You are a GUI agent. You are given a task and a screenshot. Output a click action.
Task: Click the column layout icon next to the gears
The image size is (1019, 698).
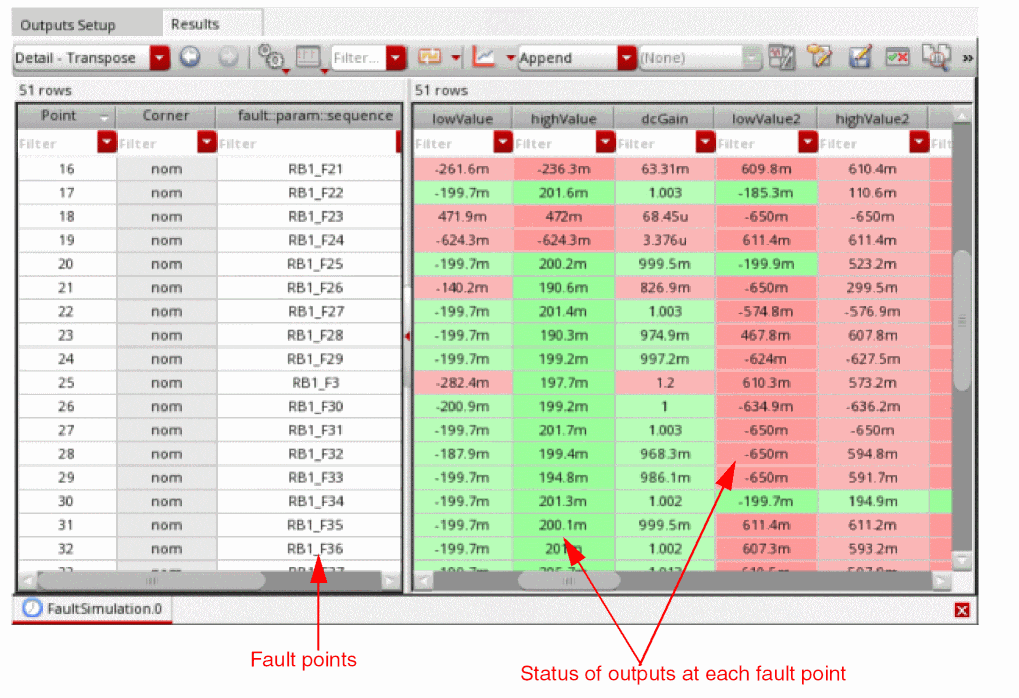308,57
